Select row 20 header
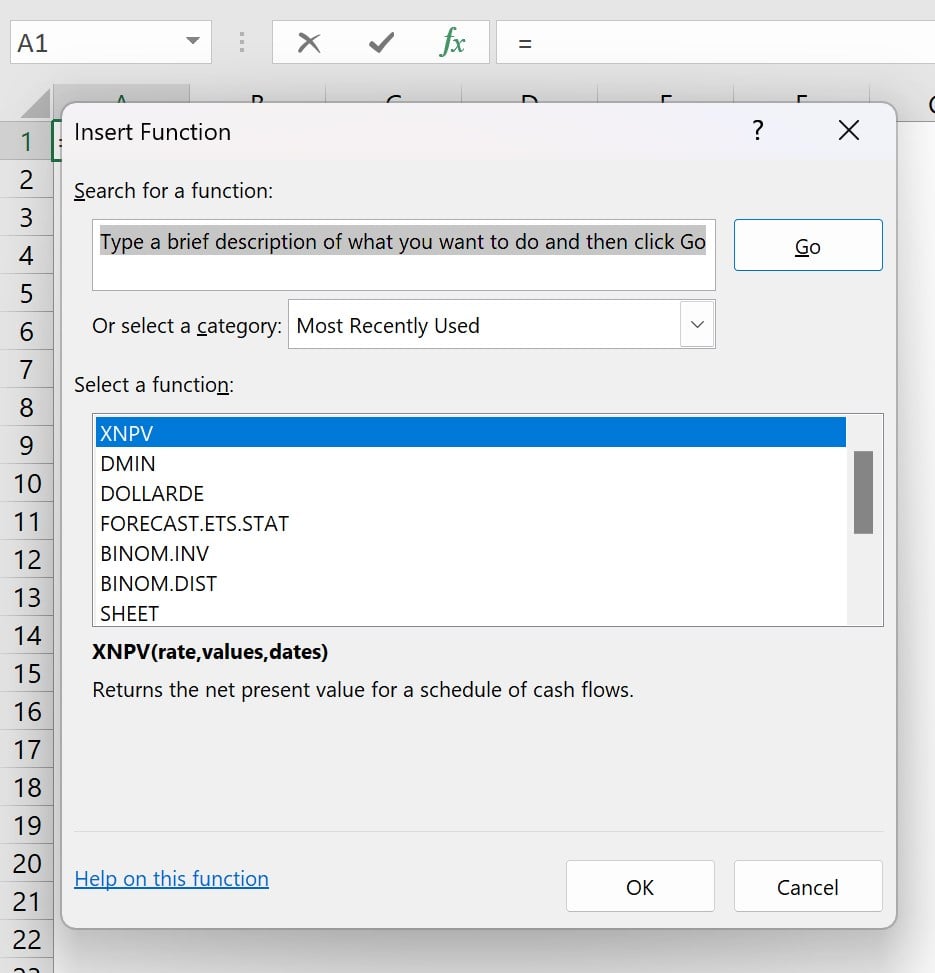 pyautogui.click(x=26, y=864)
